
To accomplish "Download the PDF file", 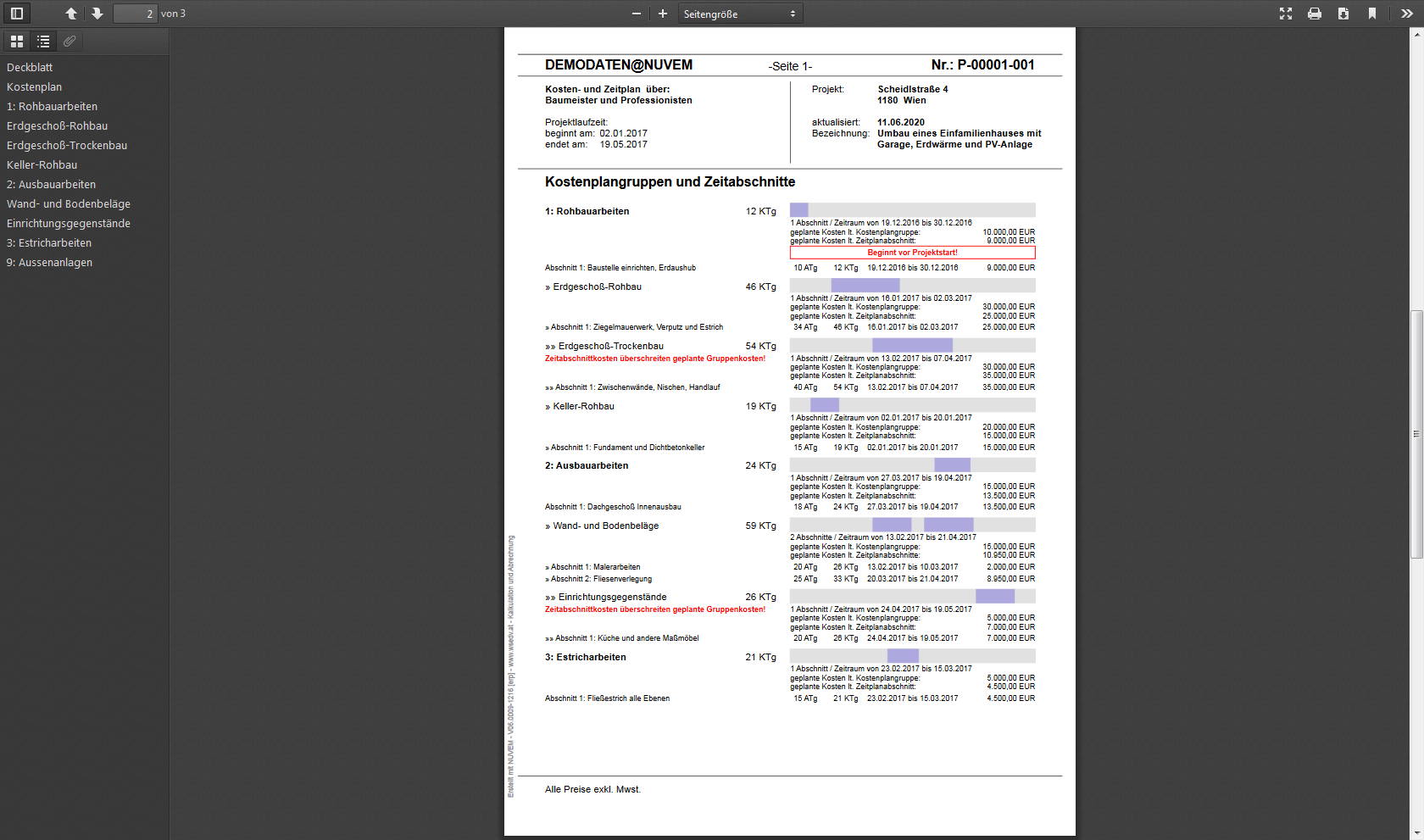I will pyautogui.click(x=1343, y=14).
